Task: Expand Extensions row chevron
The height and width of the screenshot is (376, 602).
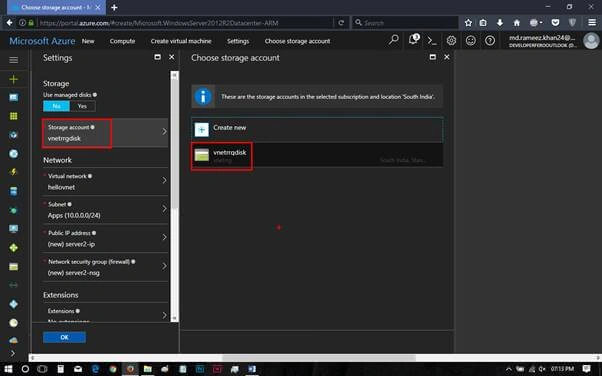Action: click(164, 315)
